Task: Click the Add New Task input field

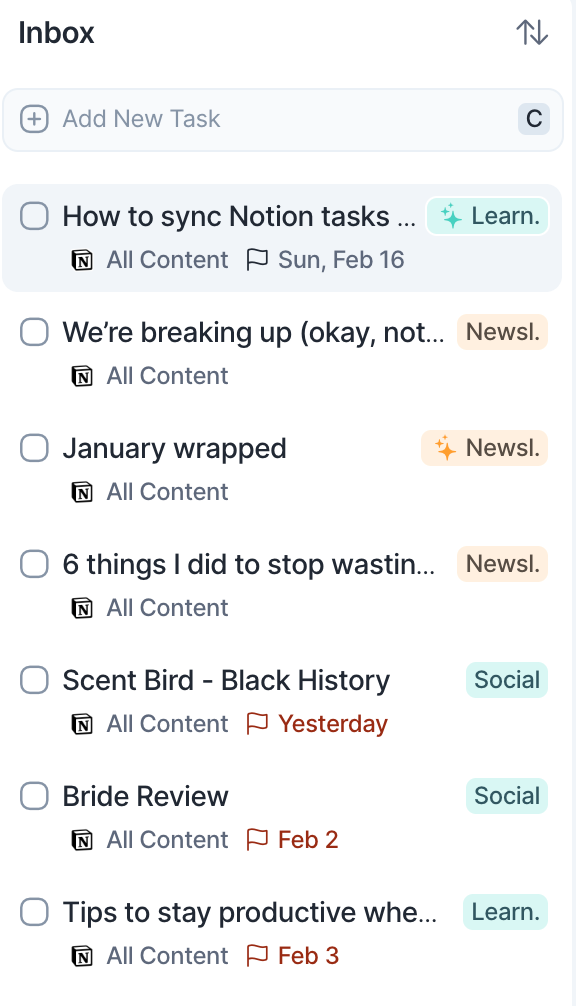Action: (283, 119)
